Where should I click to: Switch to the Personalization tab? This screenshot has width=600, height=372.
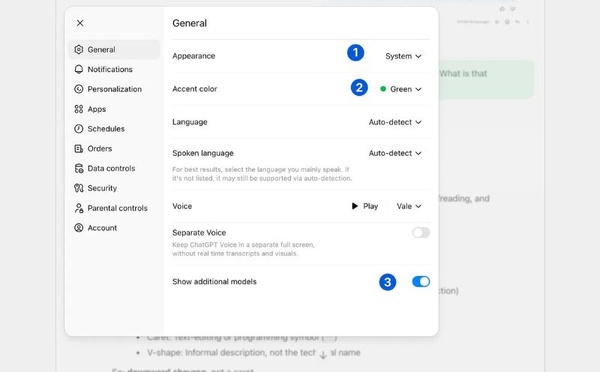114,89
